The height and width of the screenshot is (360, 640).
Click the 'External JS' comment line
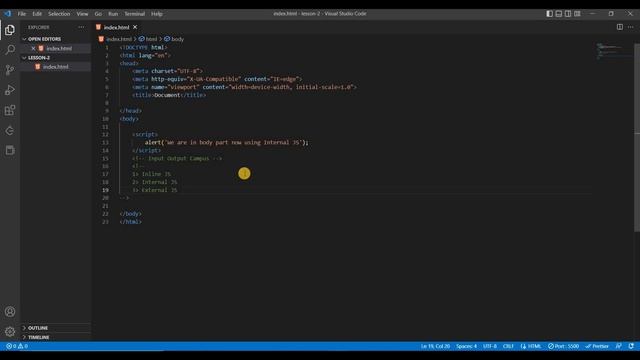(155, 190)
